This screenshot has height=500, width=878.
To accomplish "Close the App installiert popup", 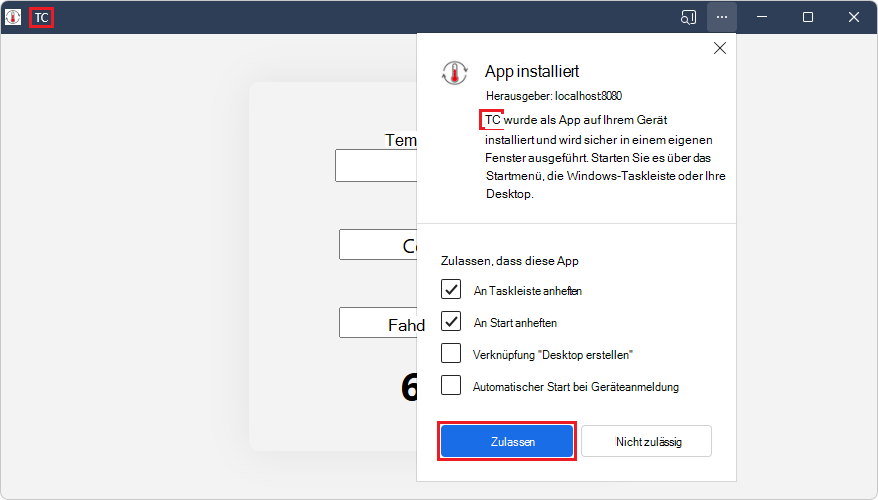I will [x=720, y=48].
